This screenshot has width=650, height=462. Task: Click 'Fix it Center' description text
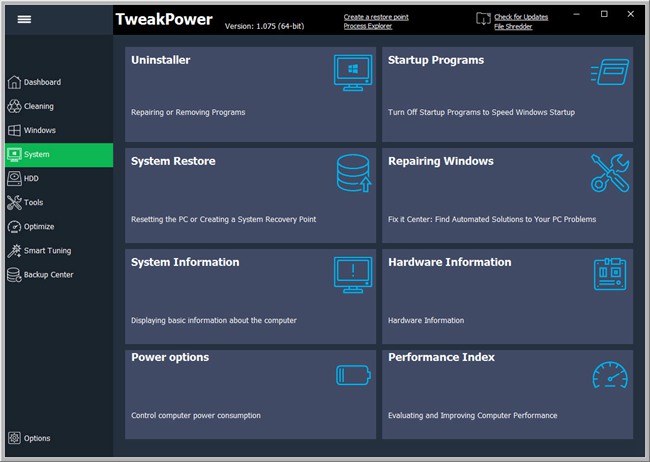[492, 219]
